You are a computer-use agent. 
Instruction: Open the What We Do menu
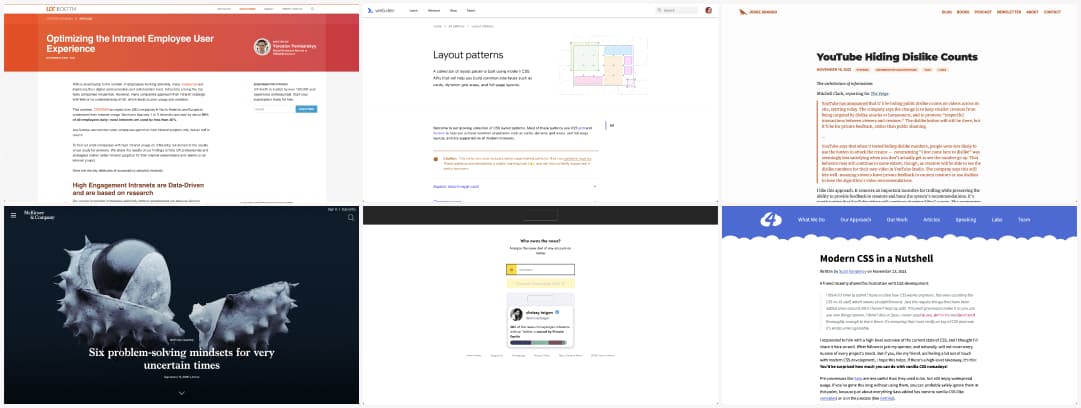click(811, 219)
